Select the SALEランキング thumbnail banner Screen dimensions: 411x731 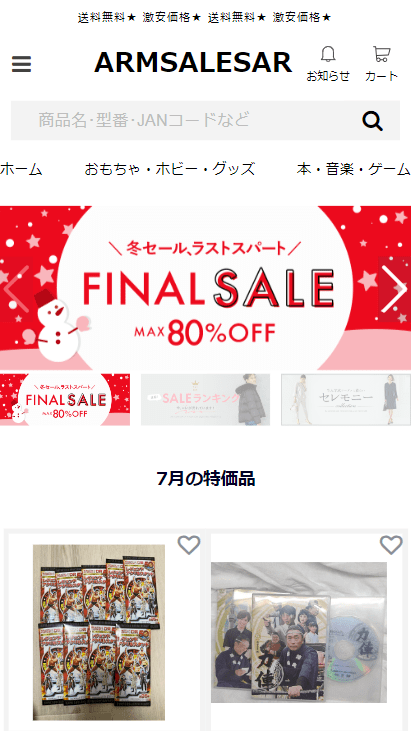[206, 400]
